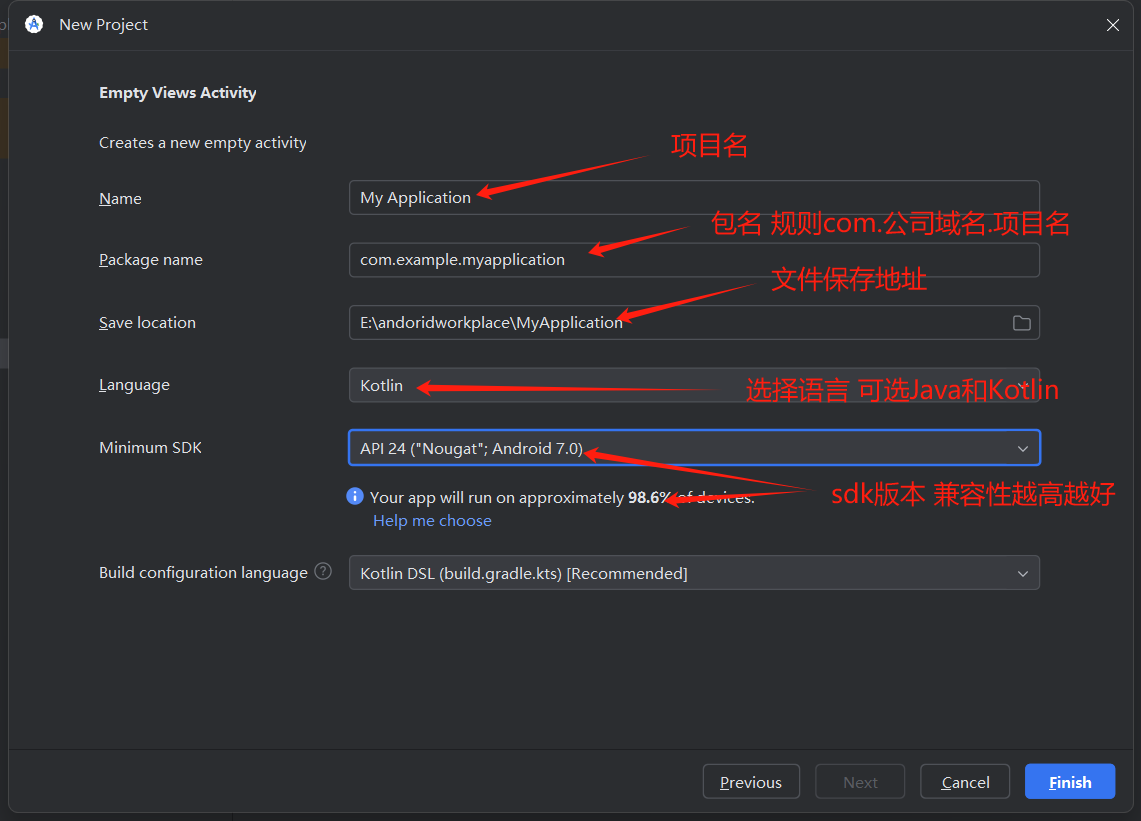Click the greyed-out Next button
Image resolution: width=1141 pixels, height=821 pixels.
coord(859,782)
